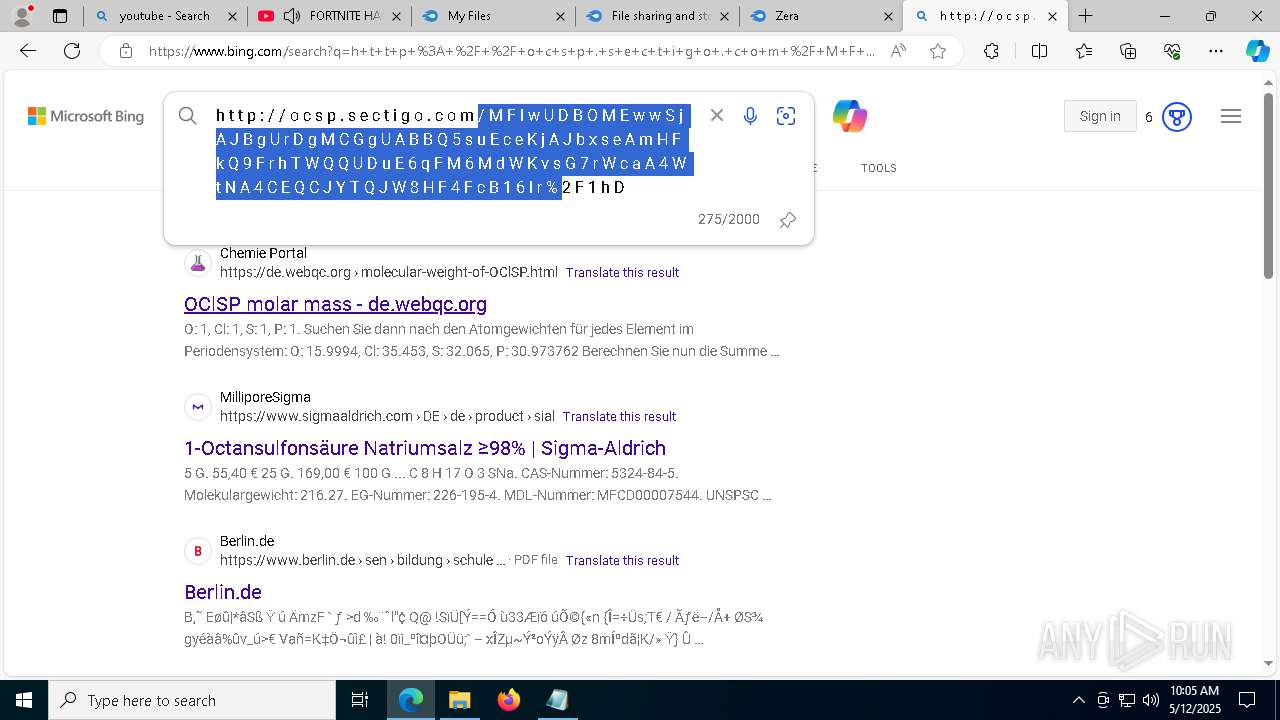Screen dimensions: 1280x720
Task: Open the TOOLS search filter
Action: click(878, 168)
